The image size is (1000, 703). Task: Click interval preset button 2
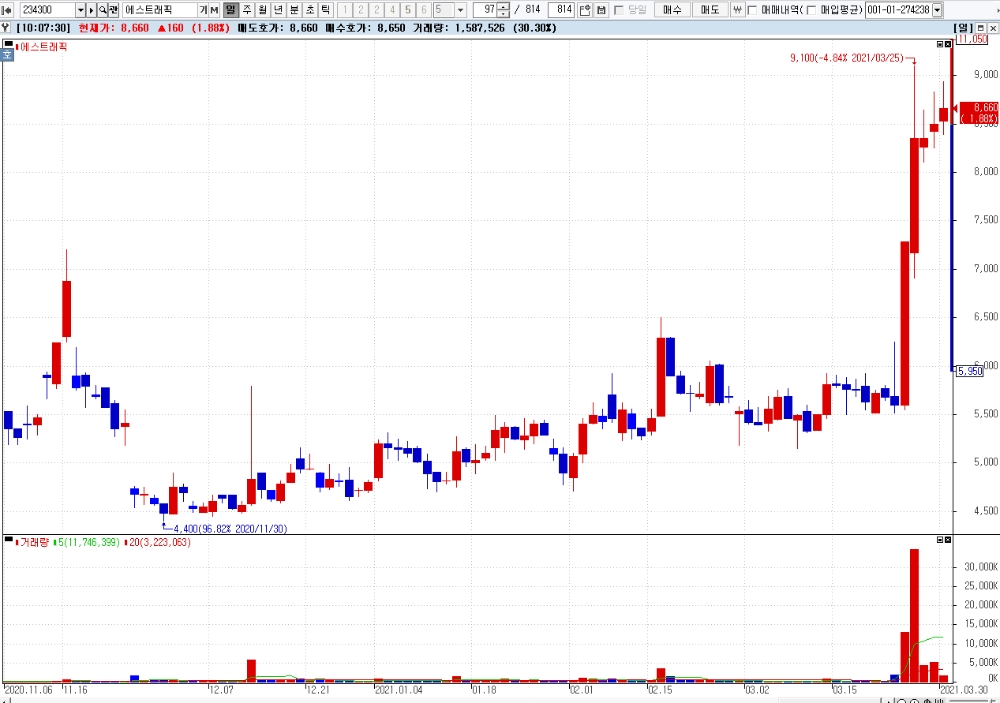click(x=360, y=10)
